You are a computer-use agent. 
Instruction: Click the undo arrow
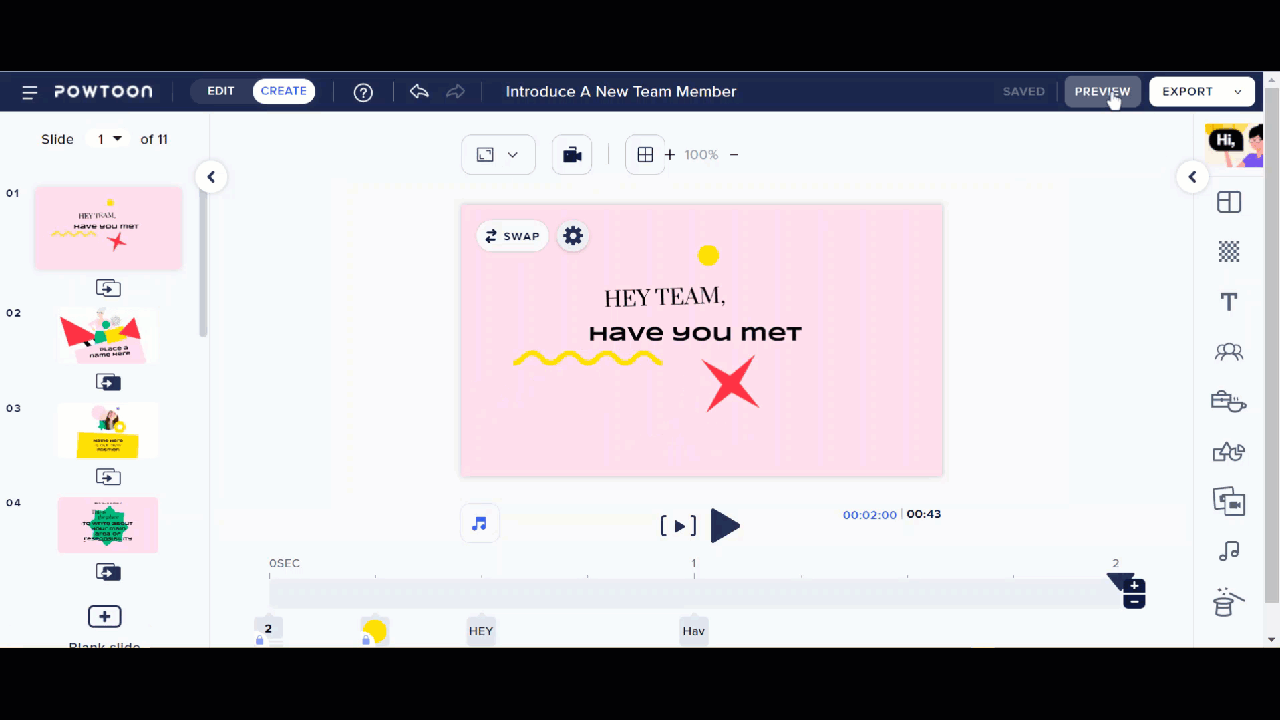point(419,92)
